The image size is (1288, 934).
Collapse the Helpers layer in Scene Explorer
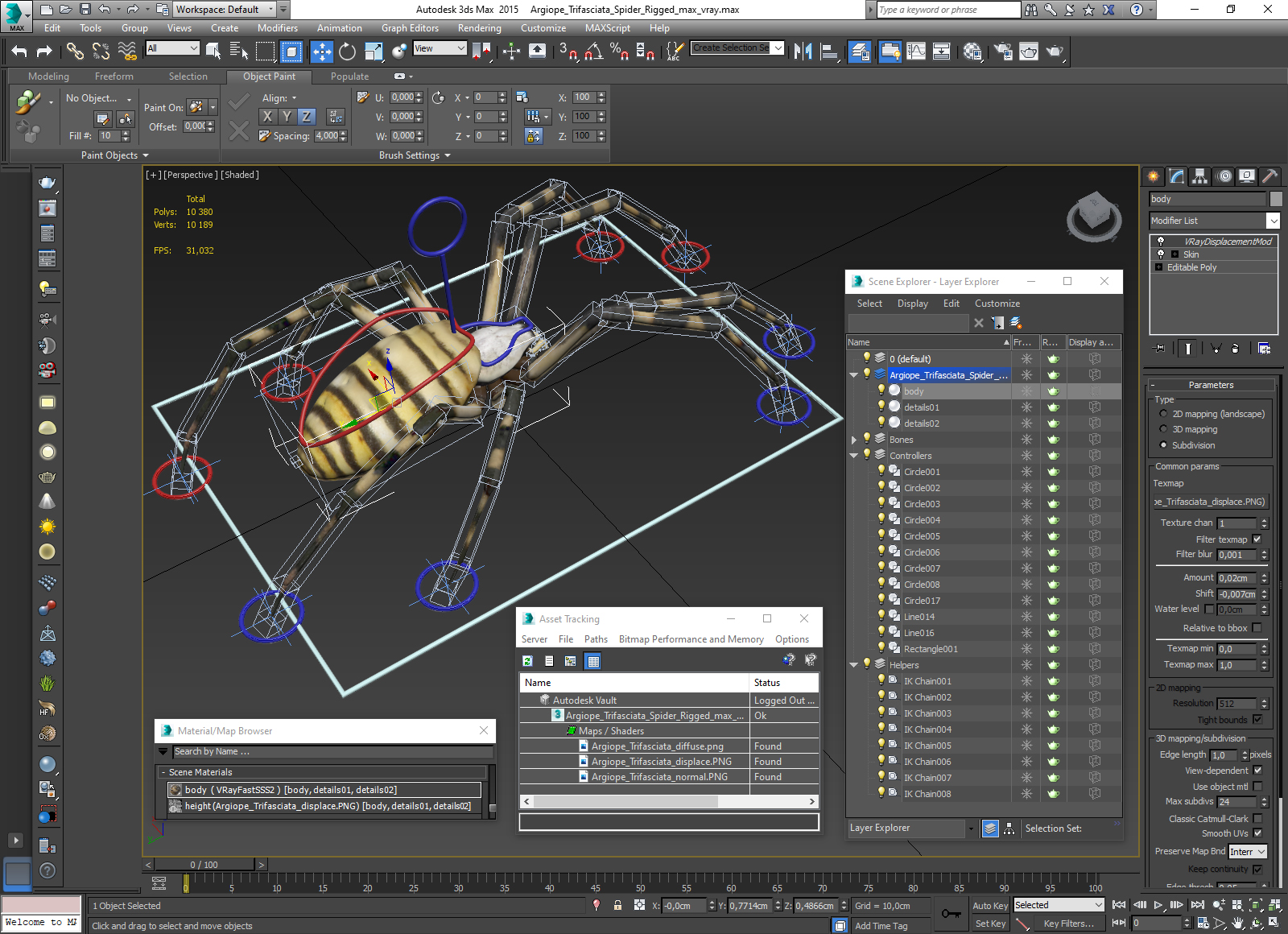tap(854, 665)
